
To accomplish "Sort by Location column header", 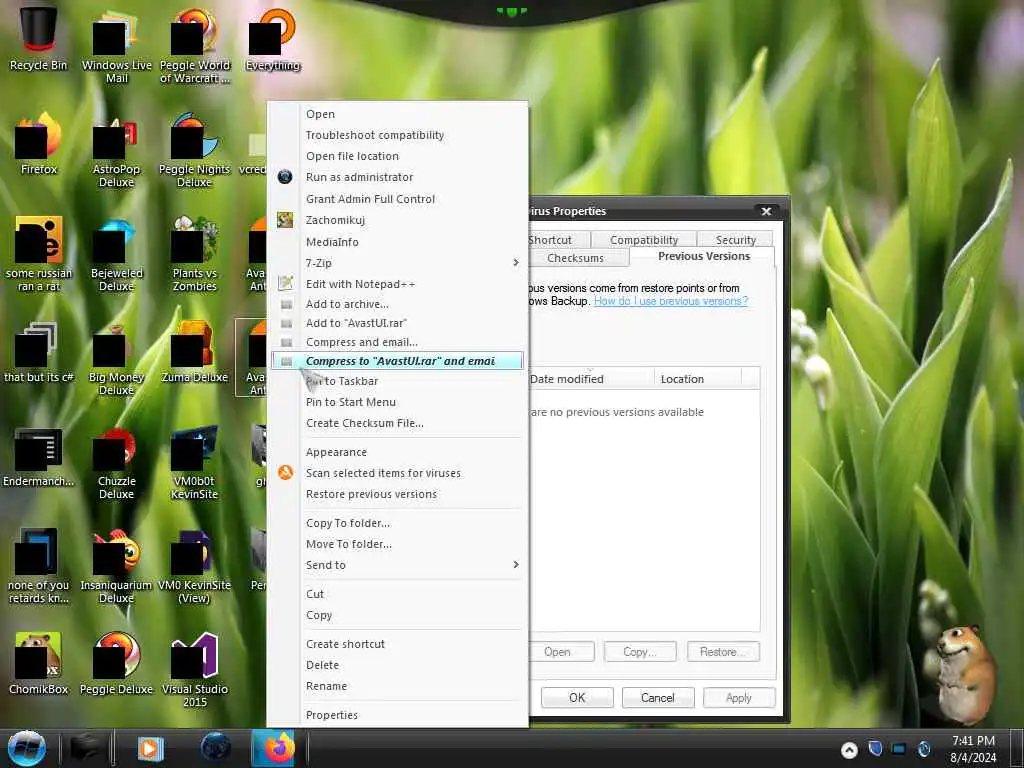I will (x=697, y=379).
